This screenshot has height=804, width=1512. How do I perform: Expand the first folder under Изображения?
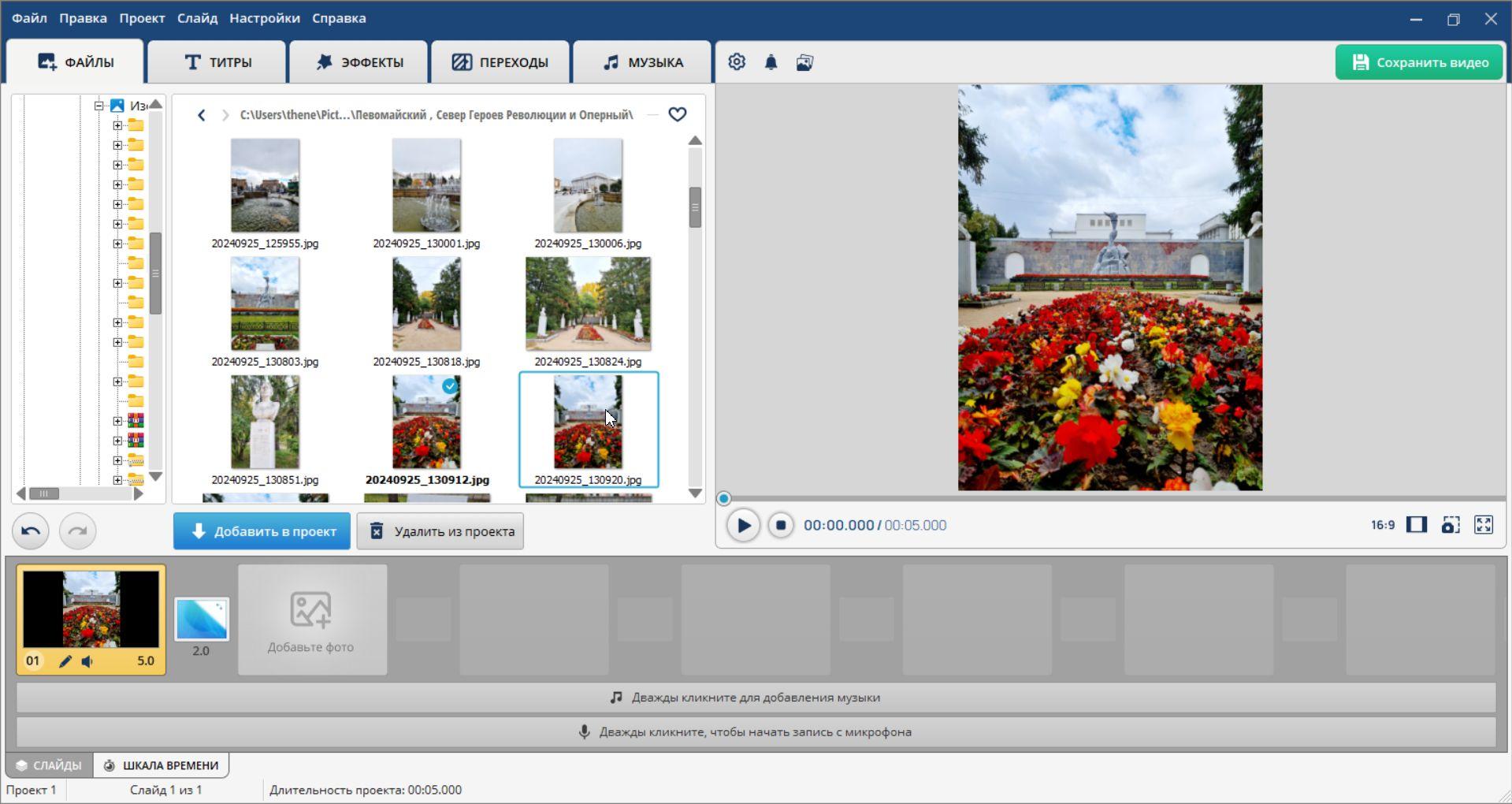click(117, 125)
